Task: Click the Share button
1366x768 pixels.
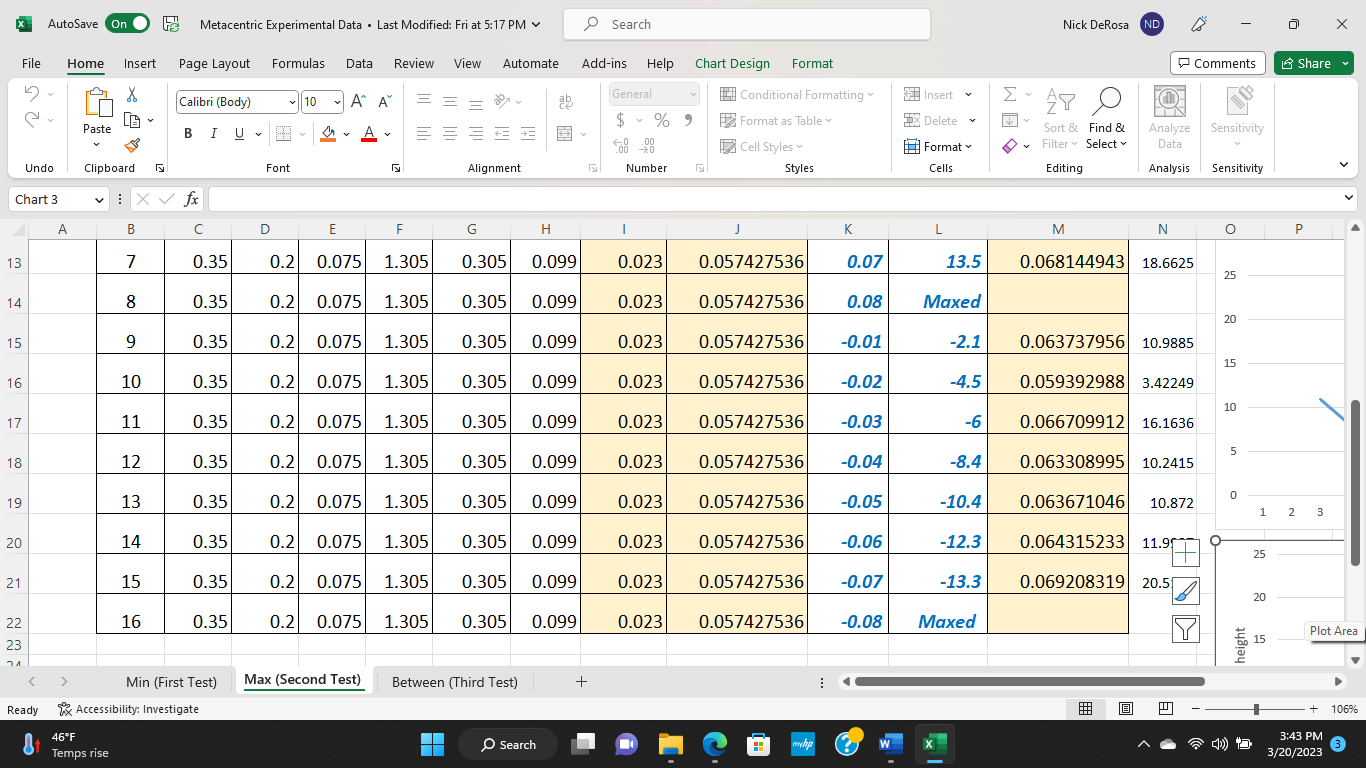Action: click(1313, 63)
